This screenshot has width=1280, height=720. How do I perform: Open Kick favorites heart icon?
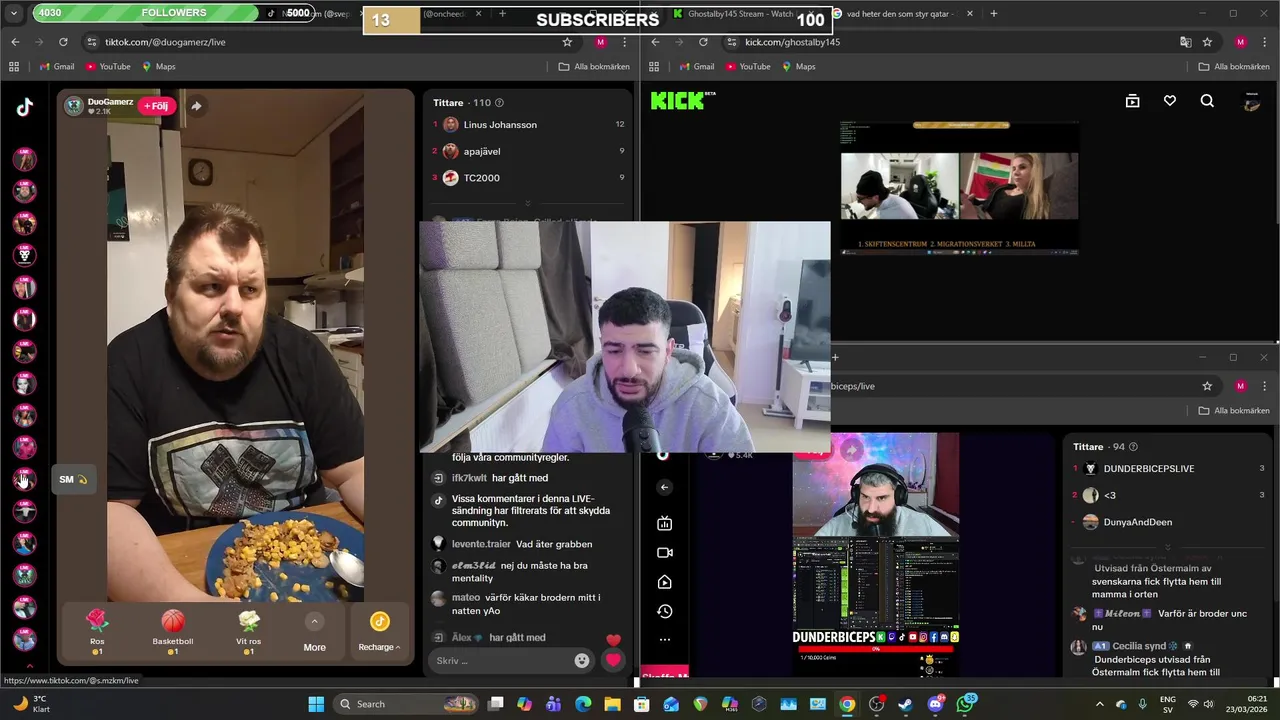pyautogui.click(x=1169, y=101)
